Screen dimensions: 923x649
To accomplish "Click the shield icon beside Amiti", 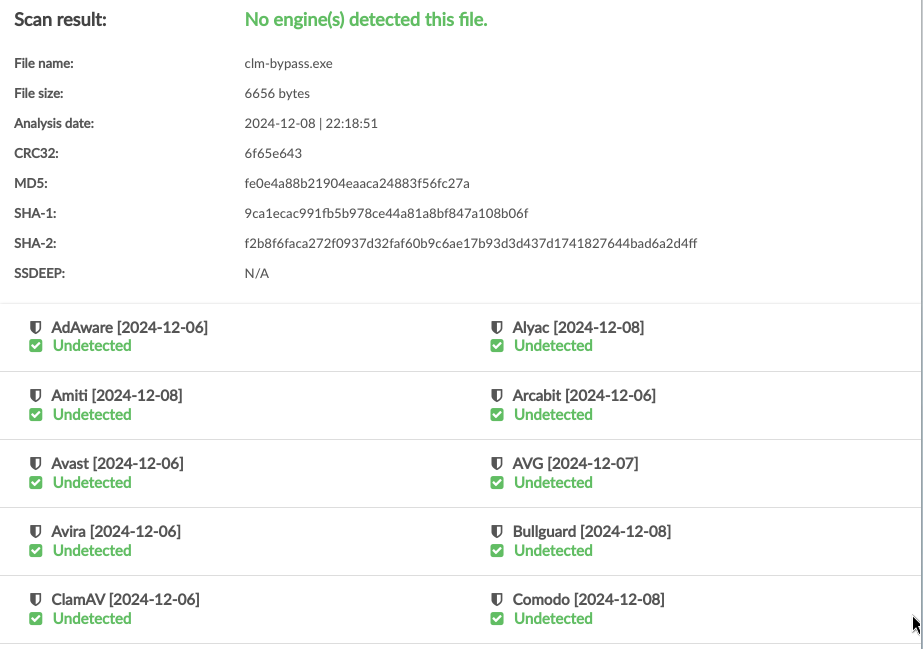I will point(35,395).
